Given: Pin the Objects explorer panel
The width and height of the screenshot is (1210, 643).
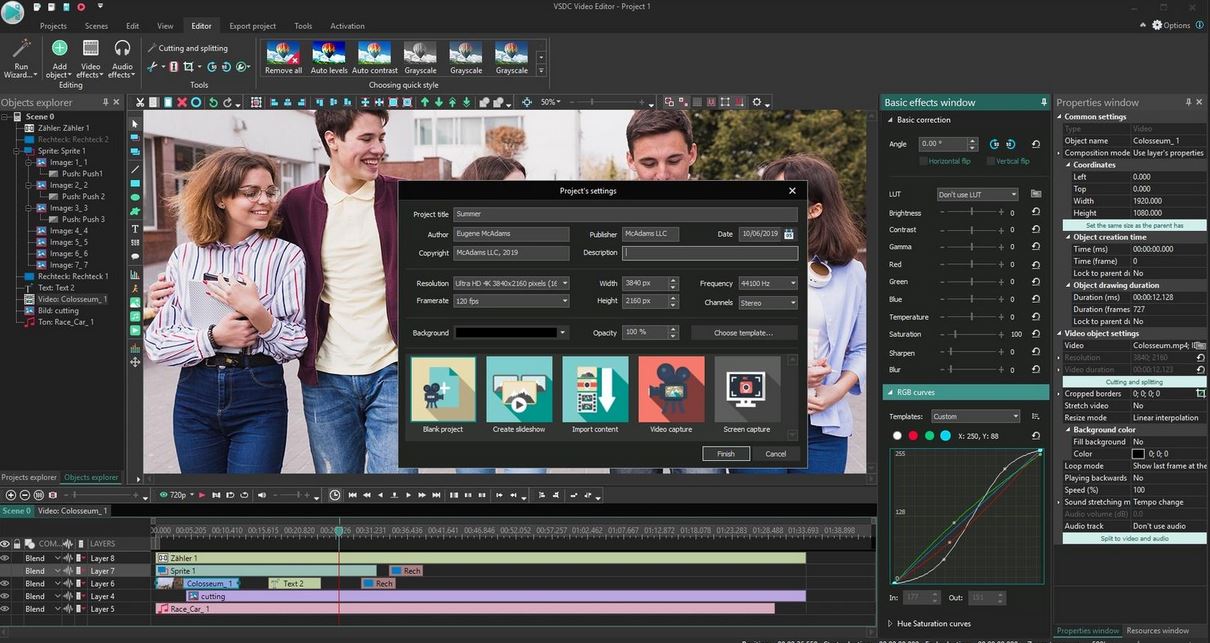Looking at the screenshot, I should 105,102.
